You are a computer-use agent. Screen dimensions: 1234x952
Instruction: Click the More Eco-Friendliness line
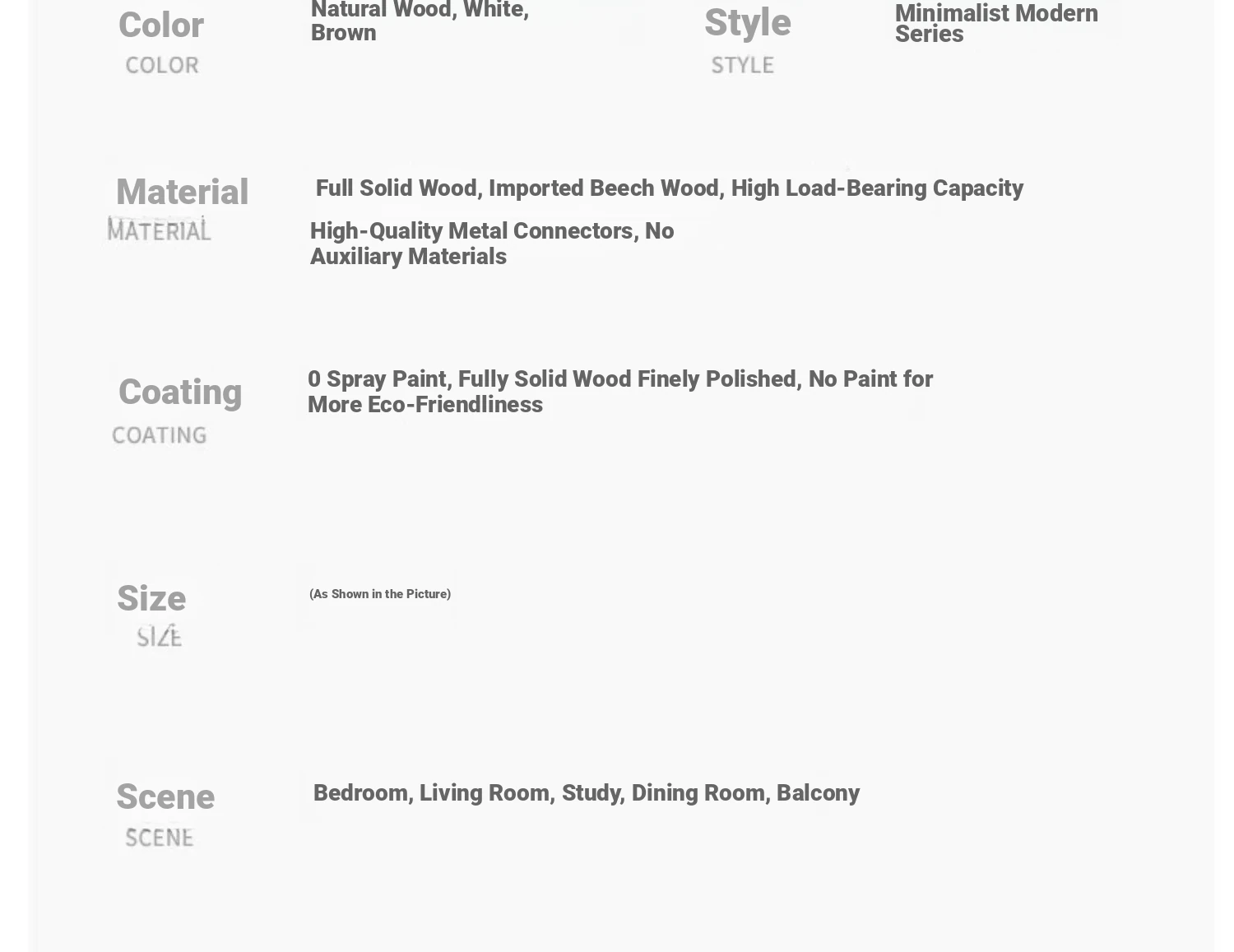(x=425, y=404)
